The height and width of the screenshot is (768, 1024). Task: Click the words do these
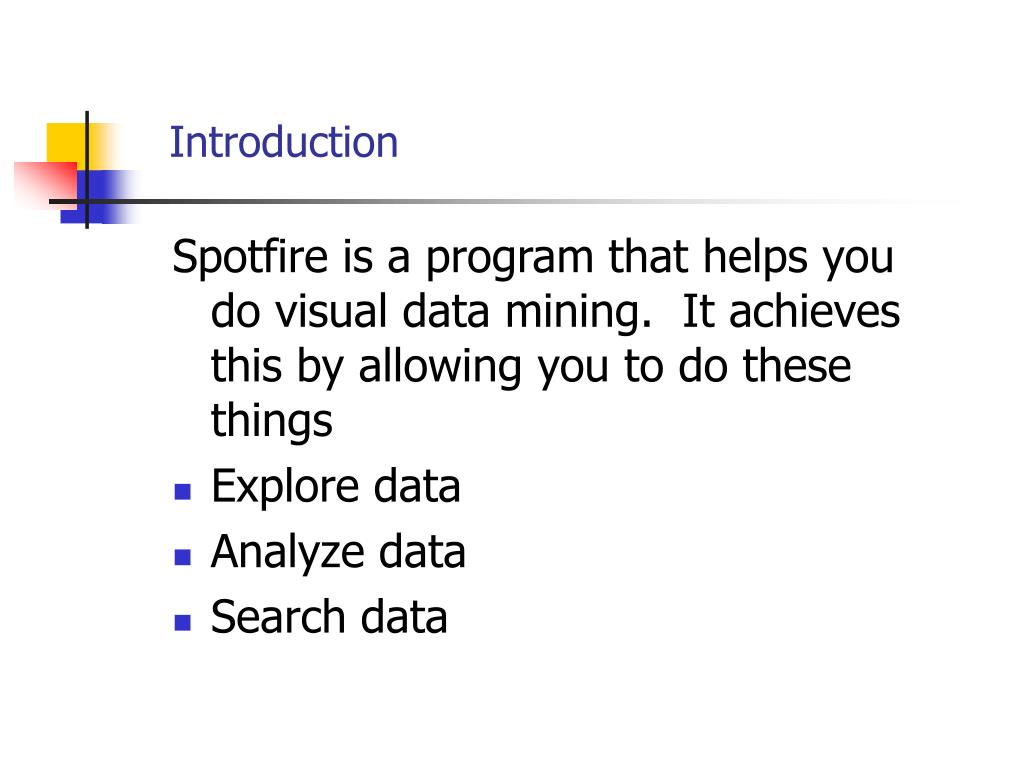(765, 366)
